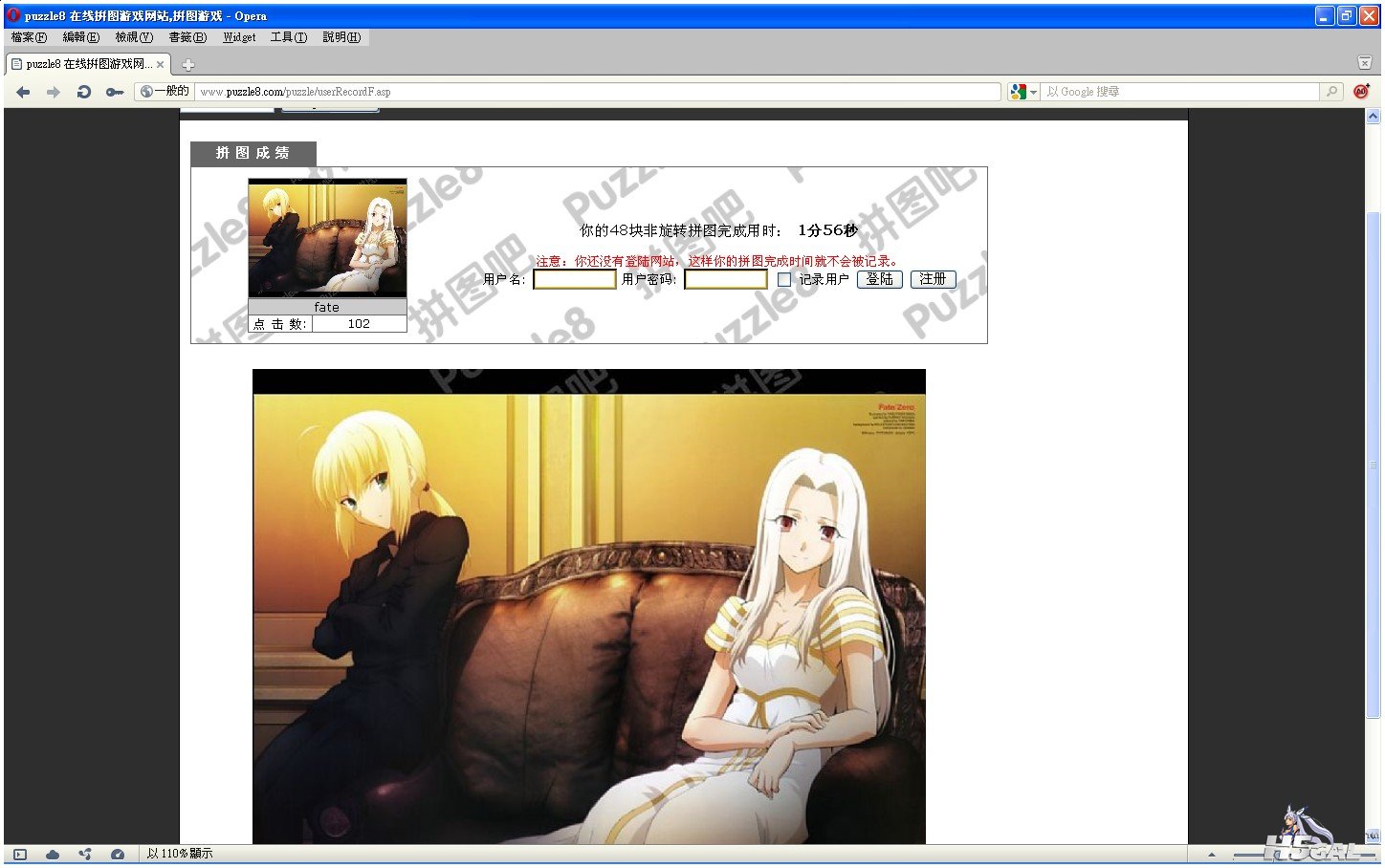1385x868 pixels.
Task: Open the closed tabs trash icon
Action: [1365, 63]
